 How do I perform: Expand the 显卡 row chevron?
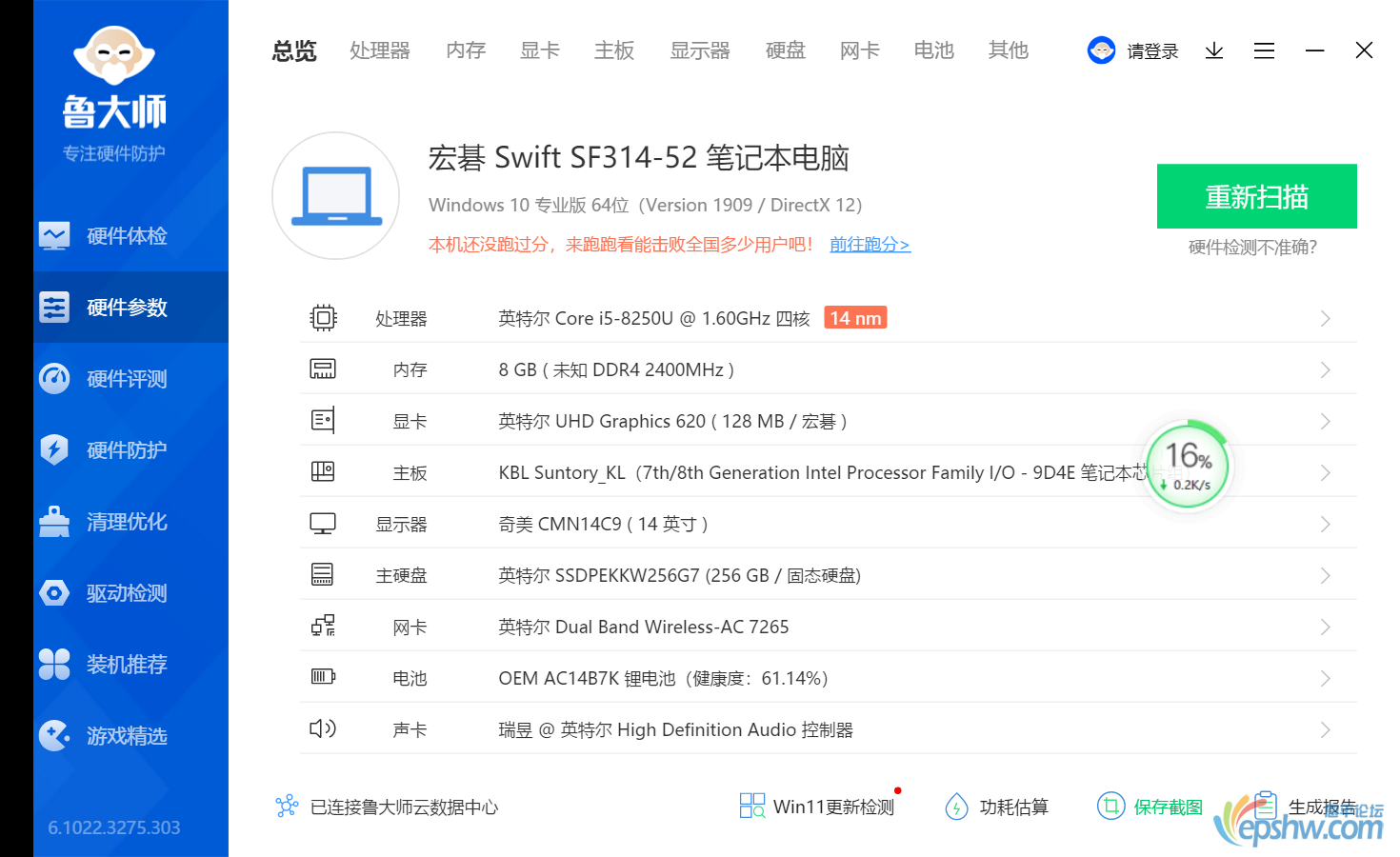click(x=1325, y=421)
